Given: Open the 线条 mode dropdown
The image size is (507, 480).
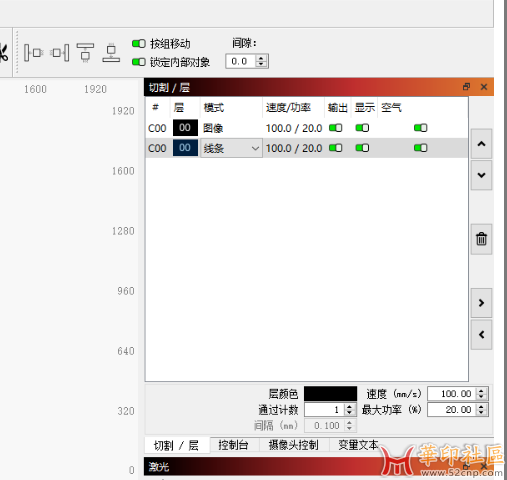Looking at the screenshot, I should (x=231, y=148).
